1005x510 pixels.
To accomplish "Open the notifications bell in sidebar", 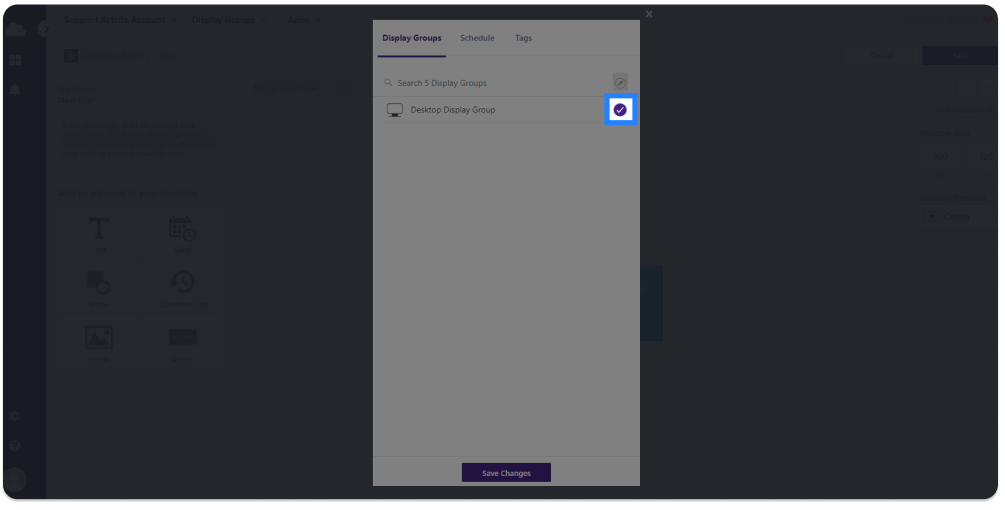I will tap(15, 90).
